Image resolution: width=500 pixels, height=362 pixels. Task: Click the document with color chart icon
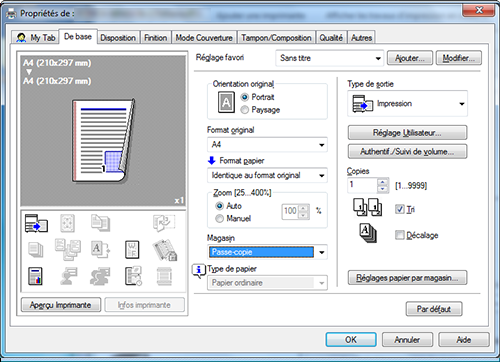click(35, 276)
